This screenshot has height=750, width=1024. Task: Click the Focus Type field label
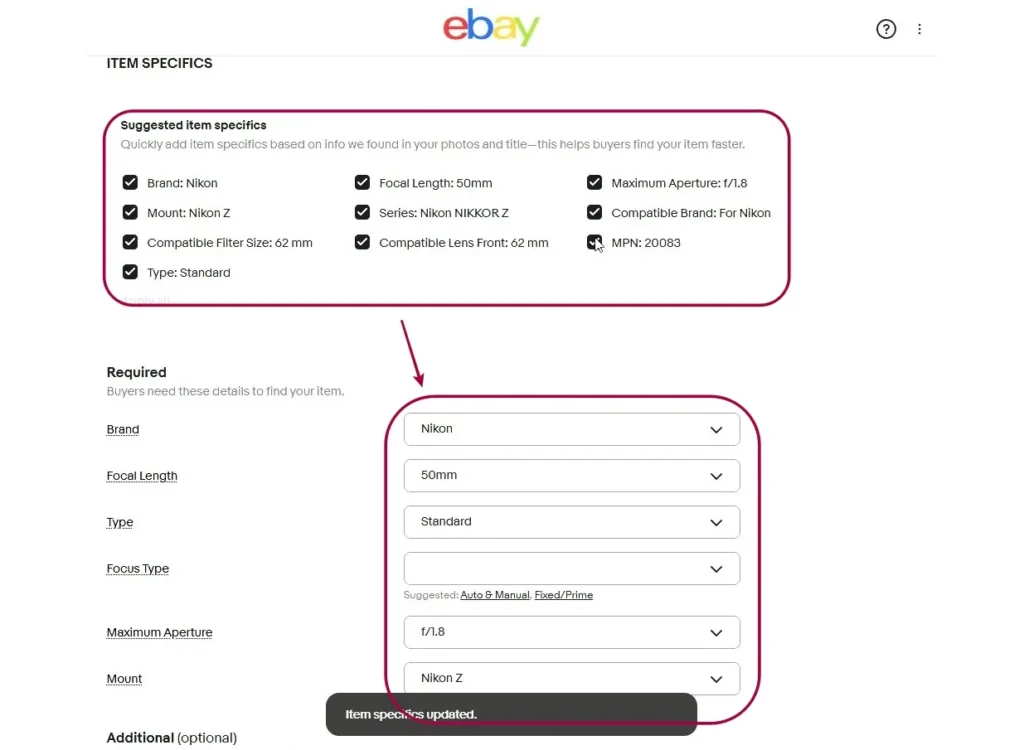138,569
